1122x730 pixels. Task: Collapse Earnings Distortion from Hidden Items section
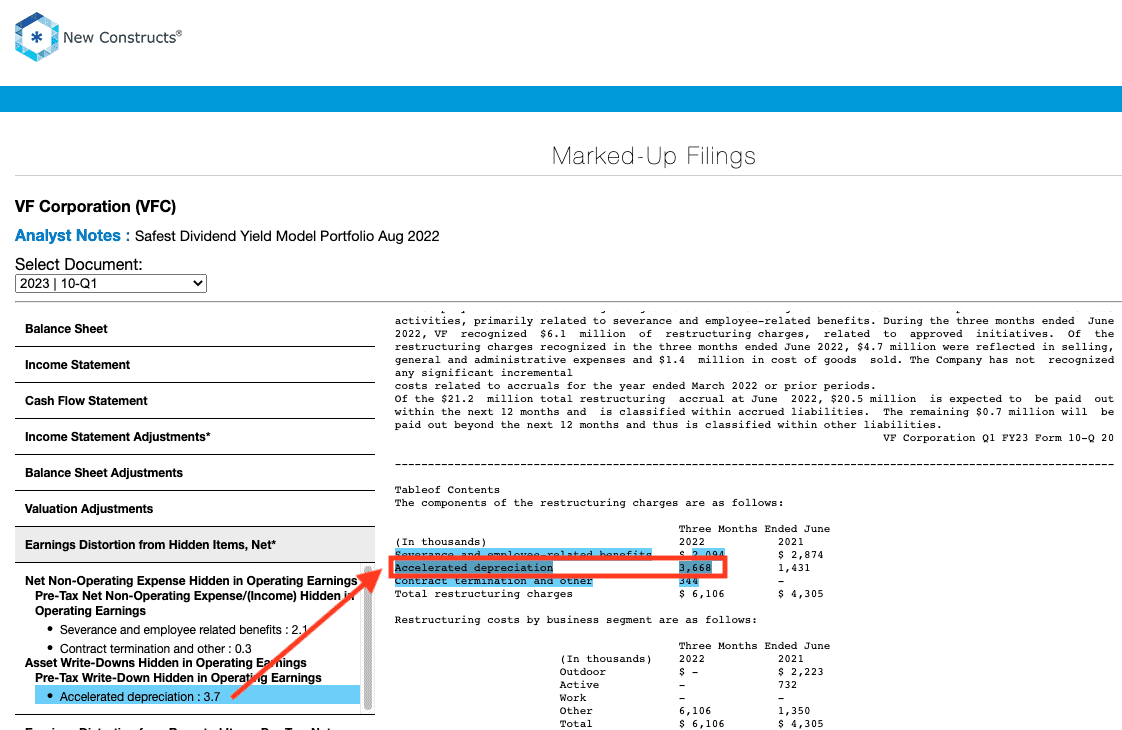pyautogui.click(x=195, y=545)
